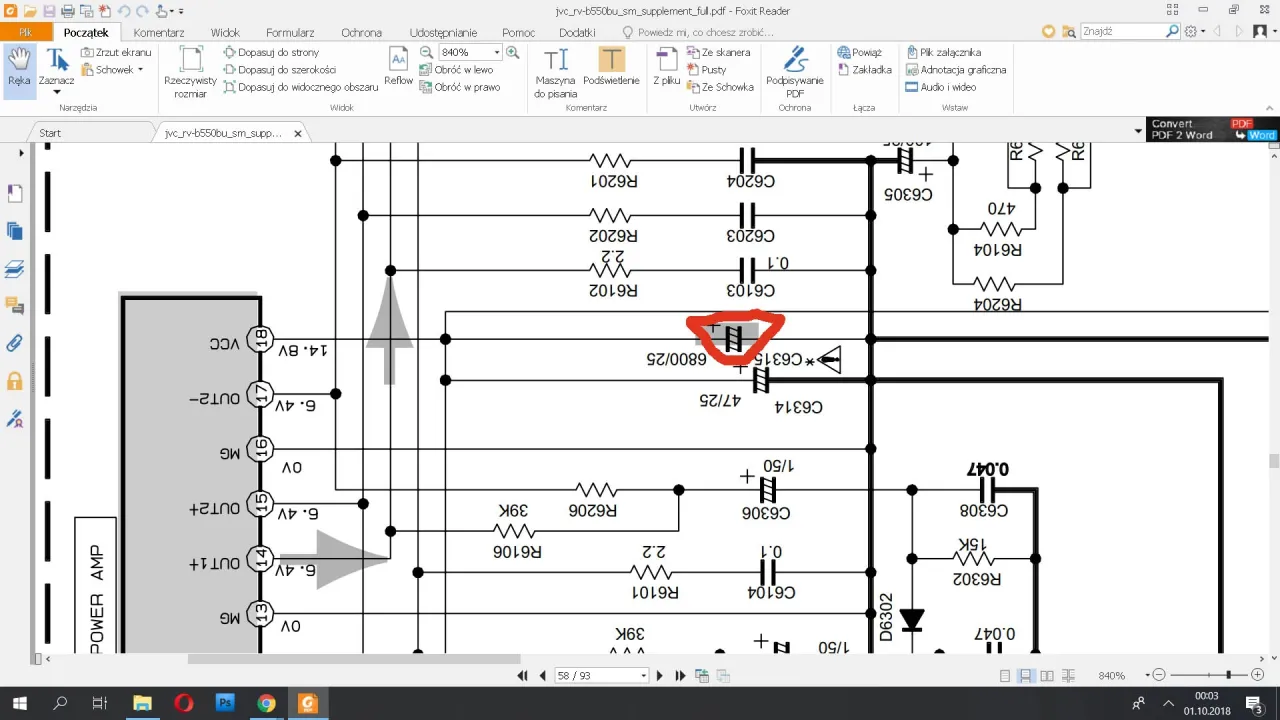Rotate view left with Obróć w lewo
The height and width of the screenshot is (720, 1280).
(x=457, y=70)
